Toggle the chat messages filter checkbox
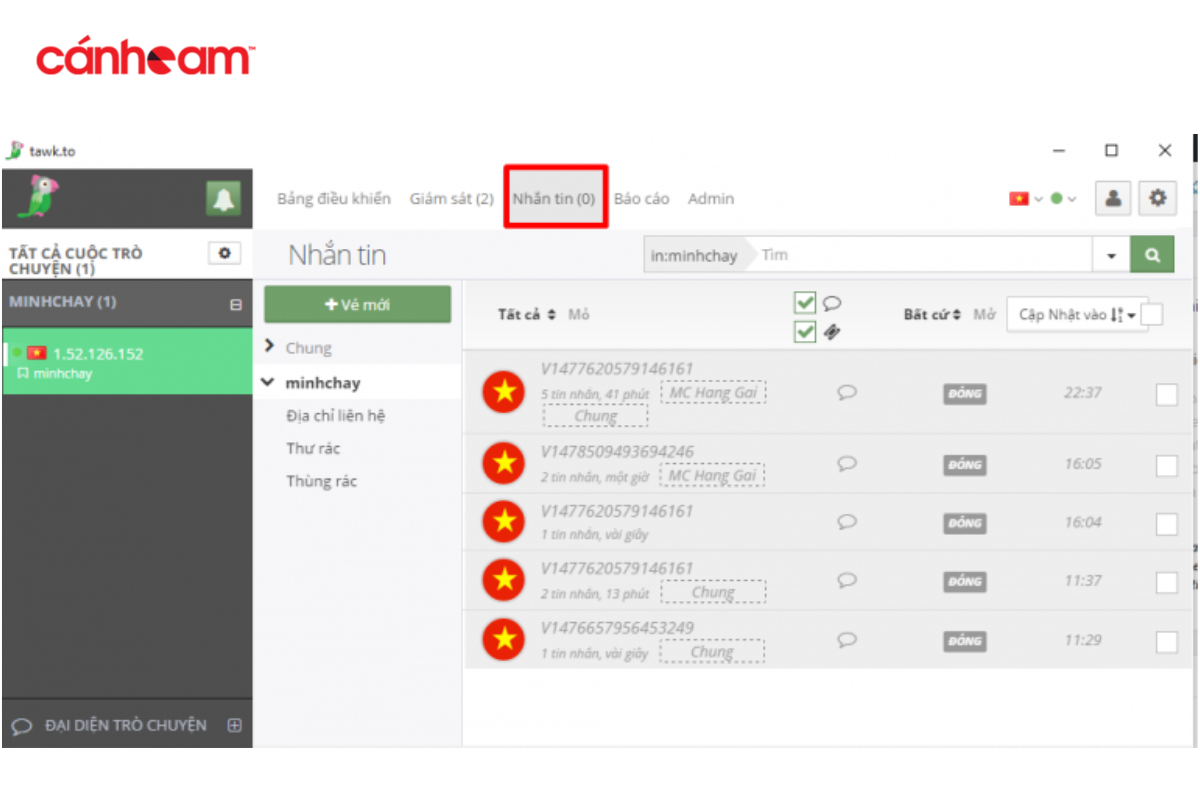 pos(805,303)
